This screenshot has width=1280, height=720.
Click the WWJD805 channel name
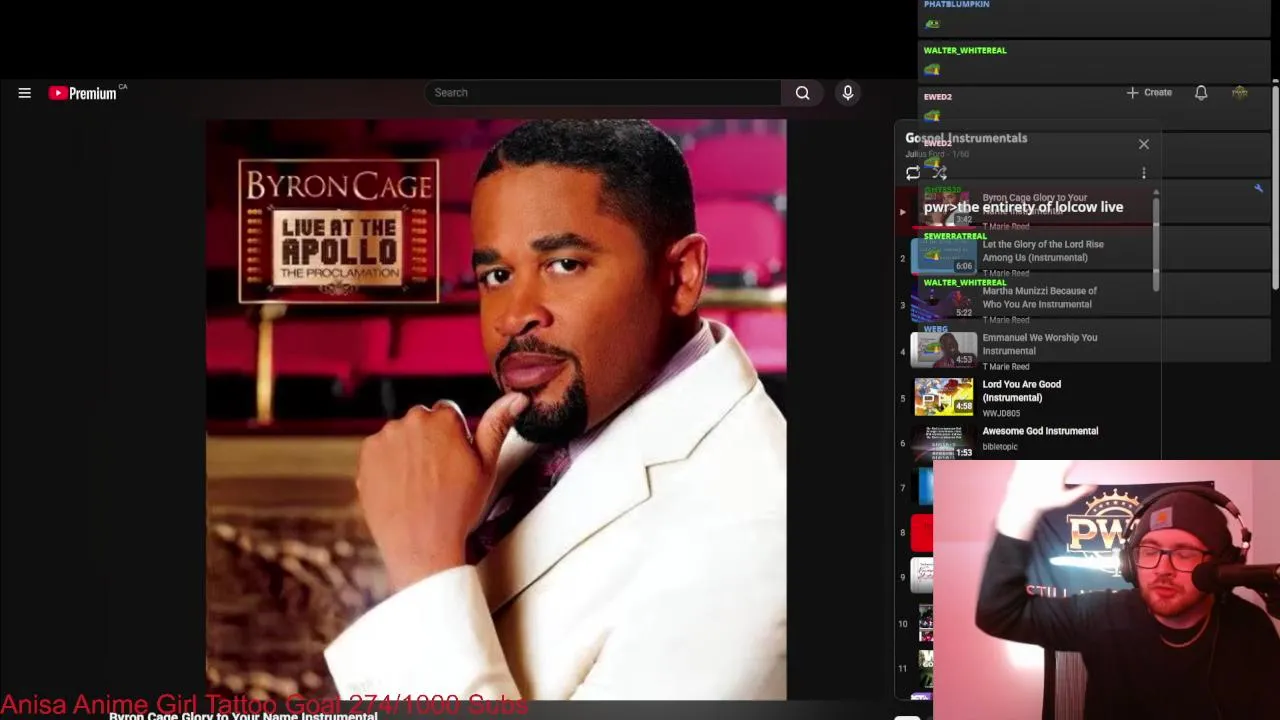1001,413
